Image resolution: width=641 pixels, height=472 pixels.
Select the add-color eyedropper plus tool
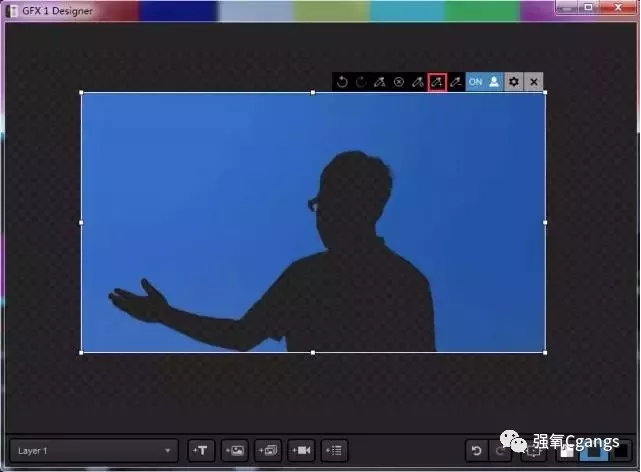pyautogui.click(x=437, y=82)
